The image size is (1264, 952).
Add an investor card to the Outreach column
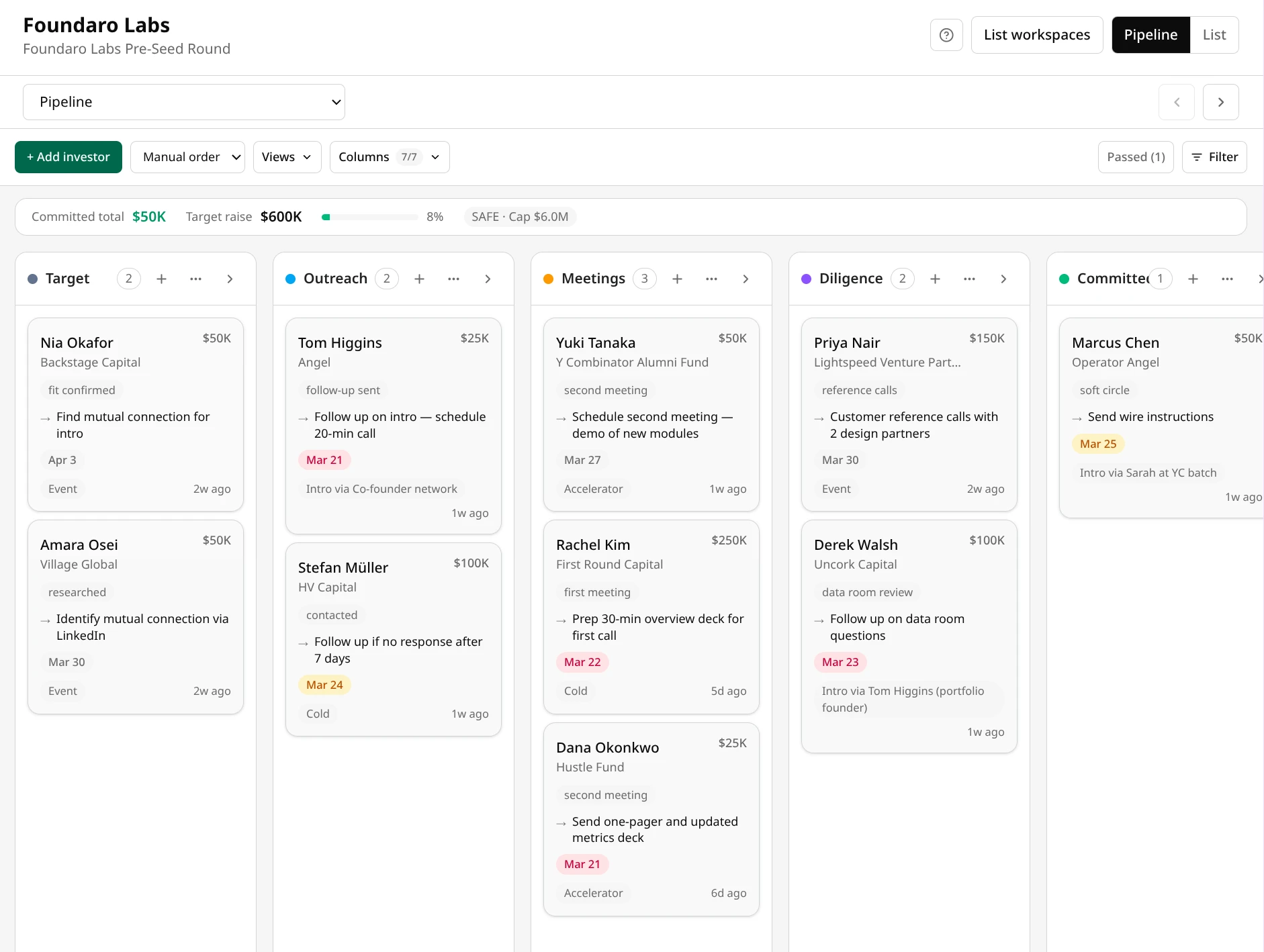[419, 278]
